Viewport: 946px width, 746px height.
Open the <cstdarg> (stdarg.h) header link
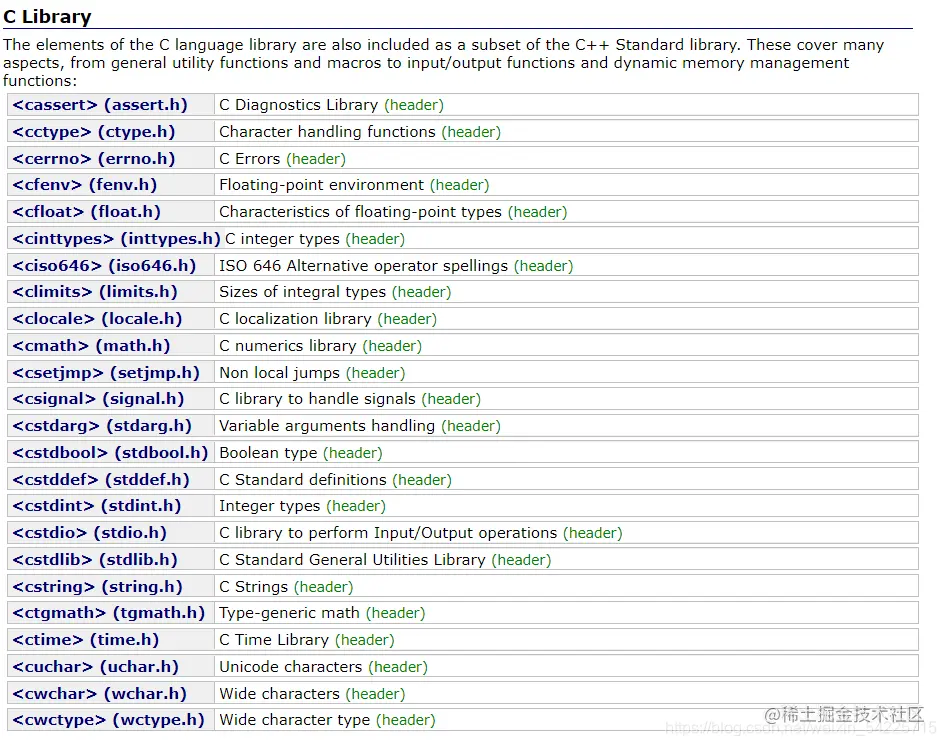click(x=102, y=426)
